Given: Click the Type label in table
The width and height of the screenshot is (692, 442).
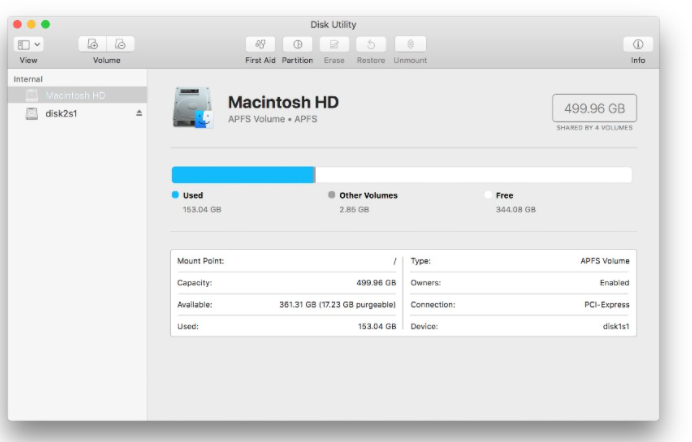Looking at the screenshot, I should coord(420,261).
